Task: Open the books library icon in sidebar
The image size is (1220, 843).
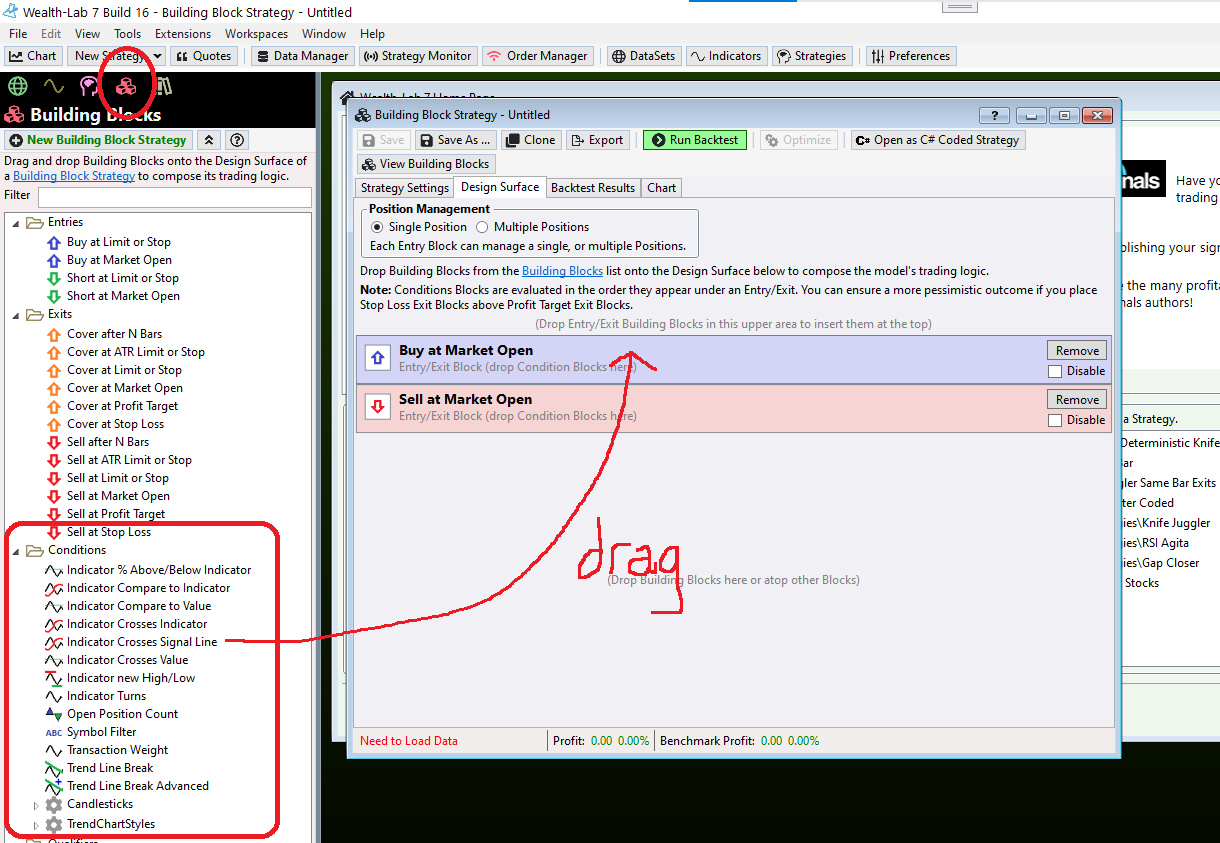Action: point(162,86)
